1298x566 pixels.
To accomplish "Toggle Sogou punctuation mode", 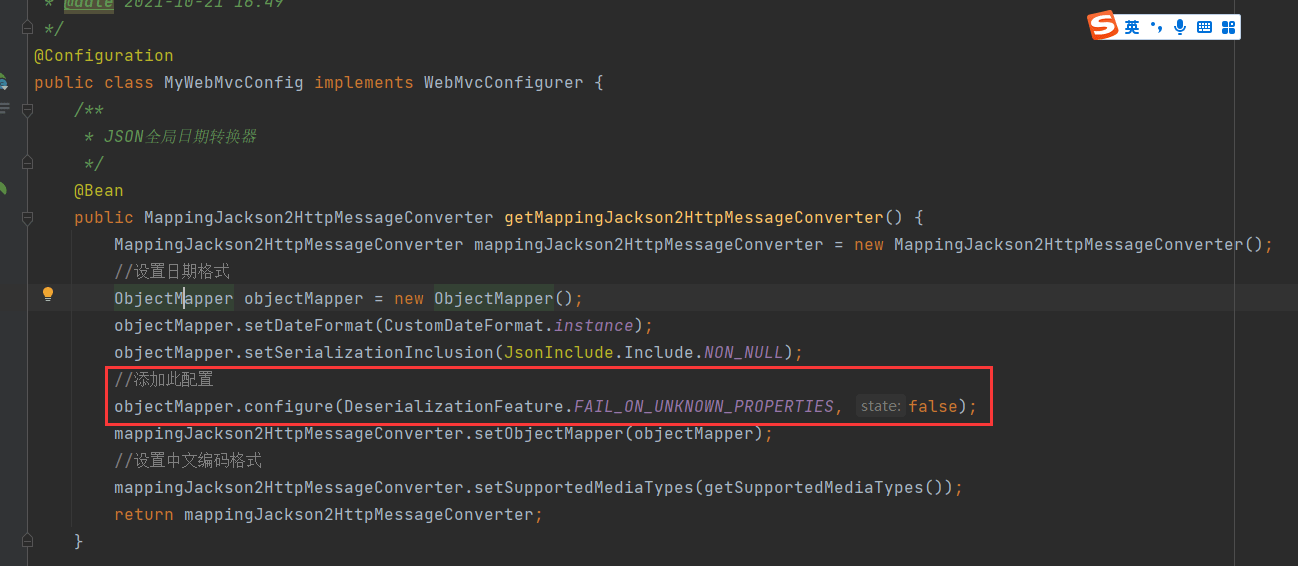I will click(x=1156, y=27).
